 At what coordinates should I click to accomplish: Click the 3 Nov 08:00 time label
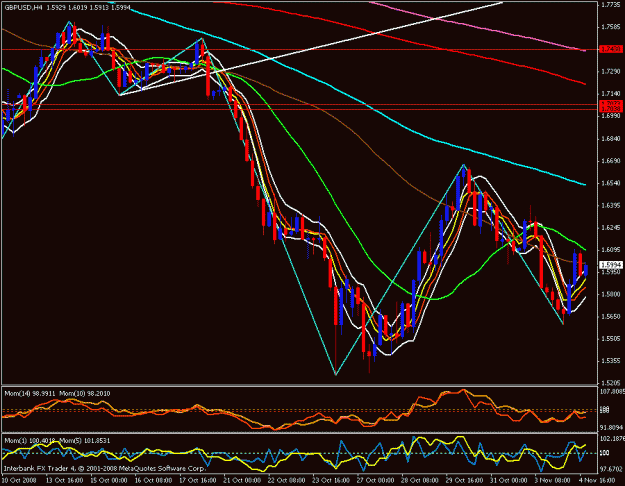pyautogui.click(x=553, y=480)
